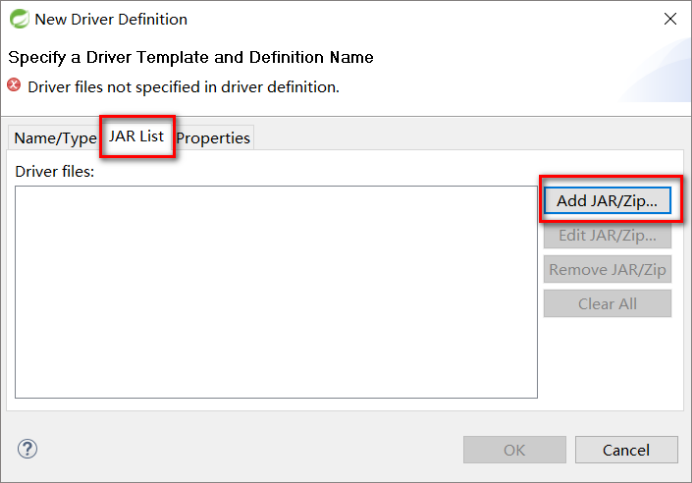The image size is (692, 483).
Task: Click Add JAR/Zip... button
Action: tap(607, 200)
